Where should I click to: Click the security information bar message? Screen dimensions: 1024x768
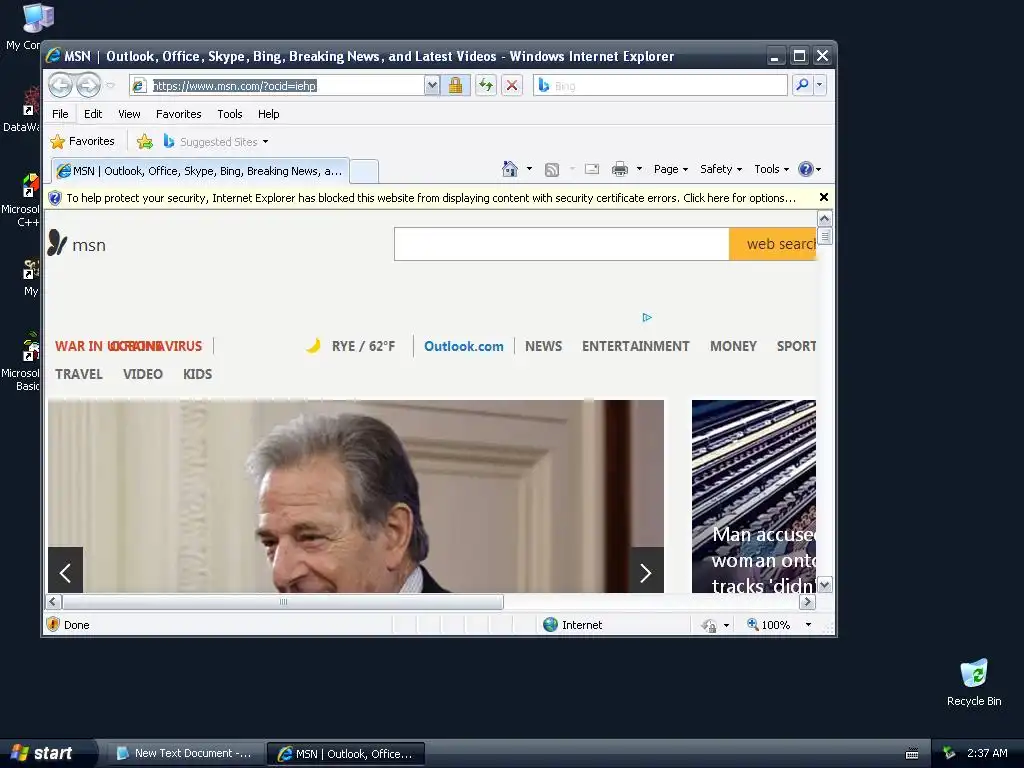(431, 198)
